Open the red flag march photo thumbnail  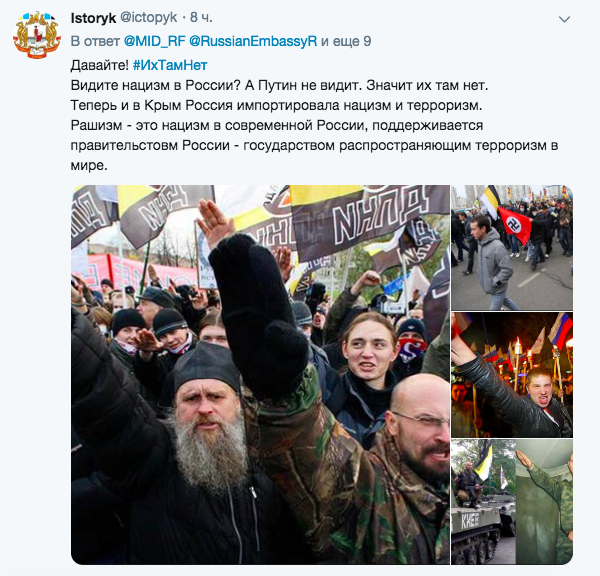512,248
